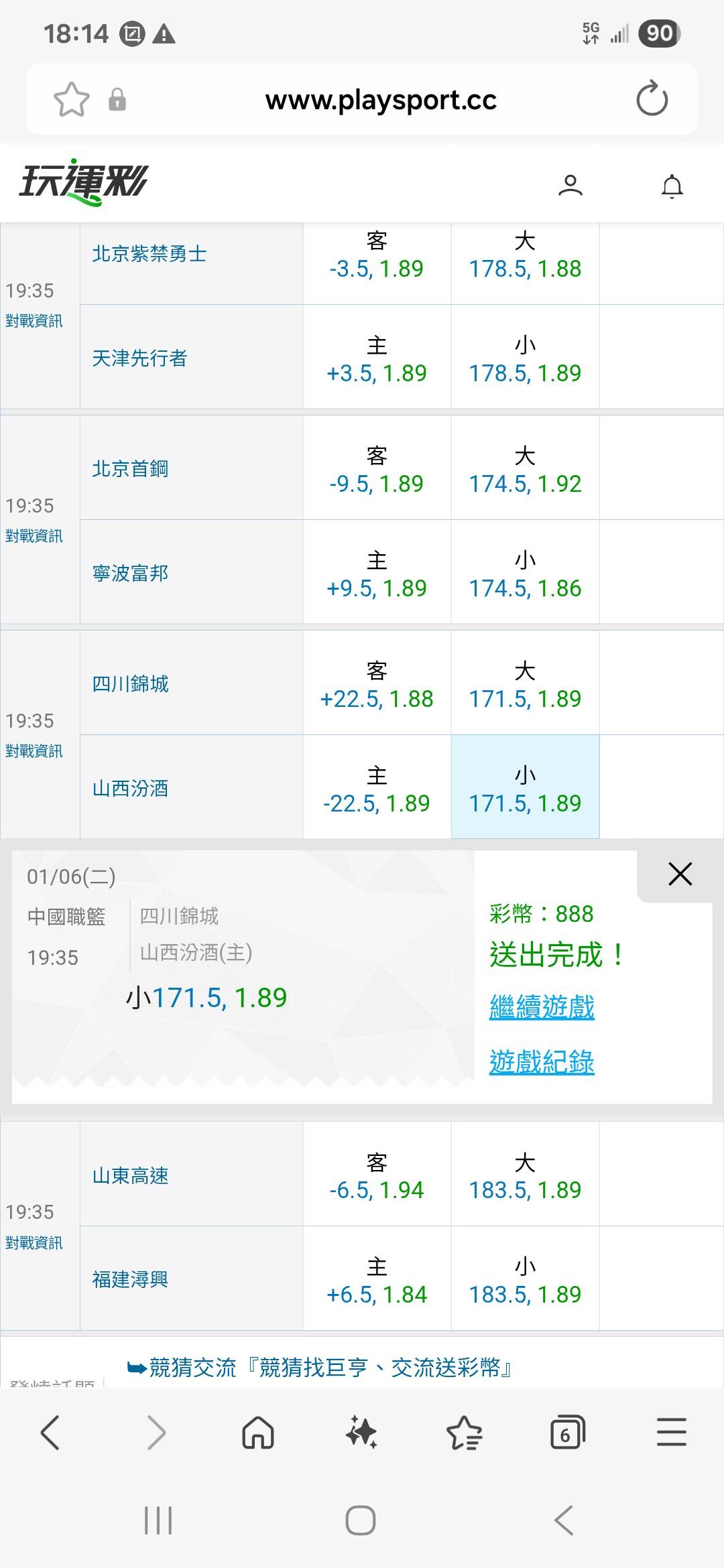The image size is (724, 1568).
Task: Select 主 +3.5, 1.89 for 天津先行者
Action: (x=377, y=358)
